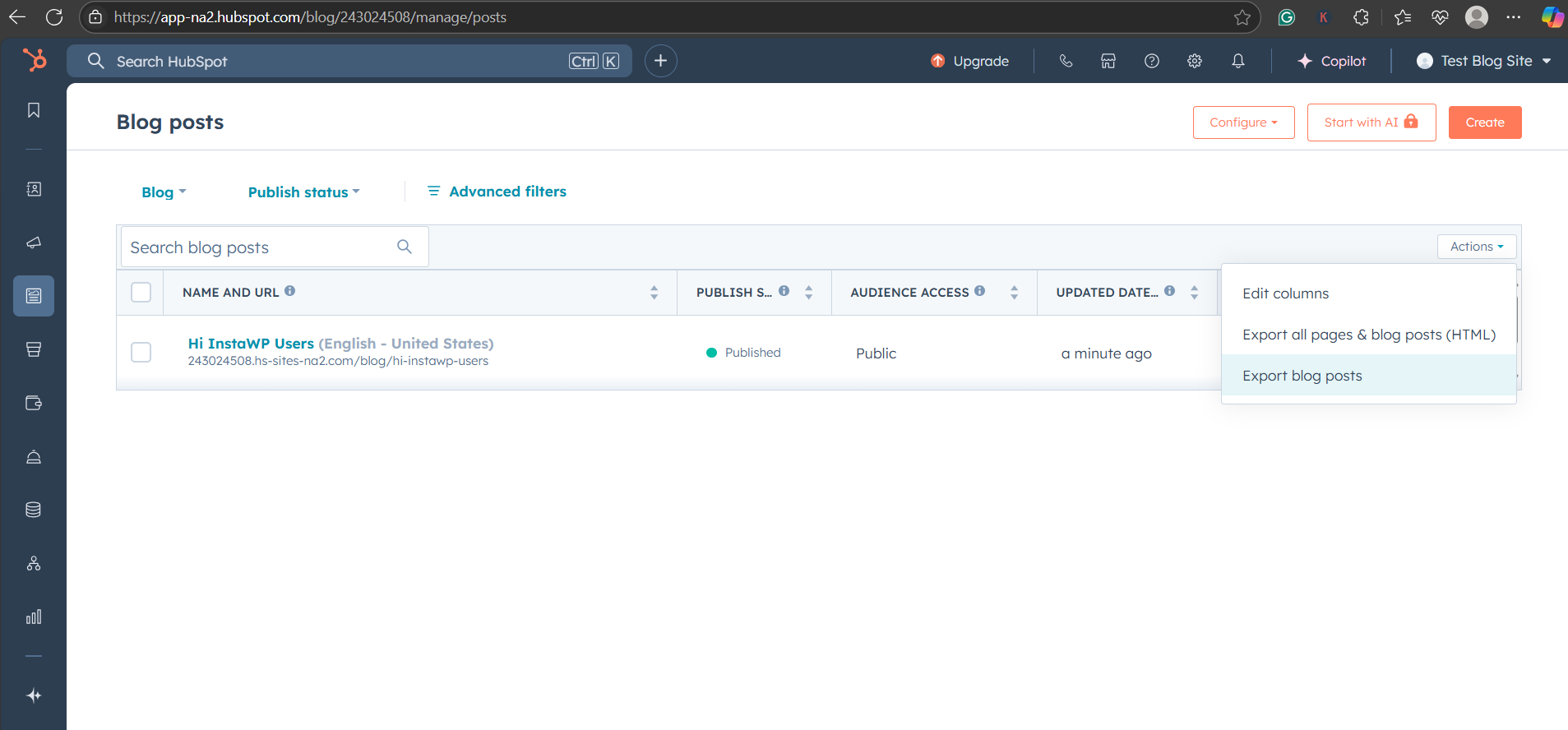Click the Published status text
This screenshot has width=1568, height=730.
point(752,353)
